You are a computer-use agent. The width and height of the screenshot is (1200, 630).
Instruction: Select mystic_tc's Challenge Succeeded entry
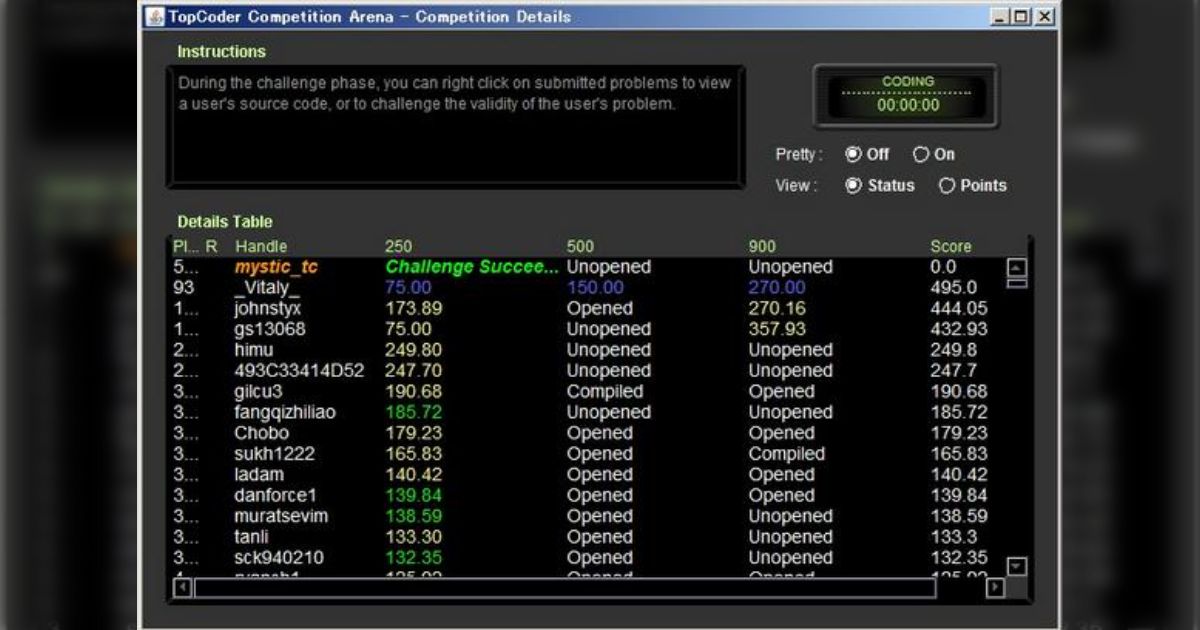click(472, 267)
